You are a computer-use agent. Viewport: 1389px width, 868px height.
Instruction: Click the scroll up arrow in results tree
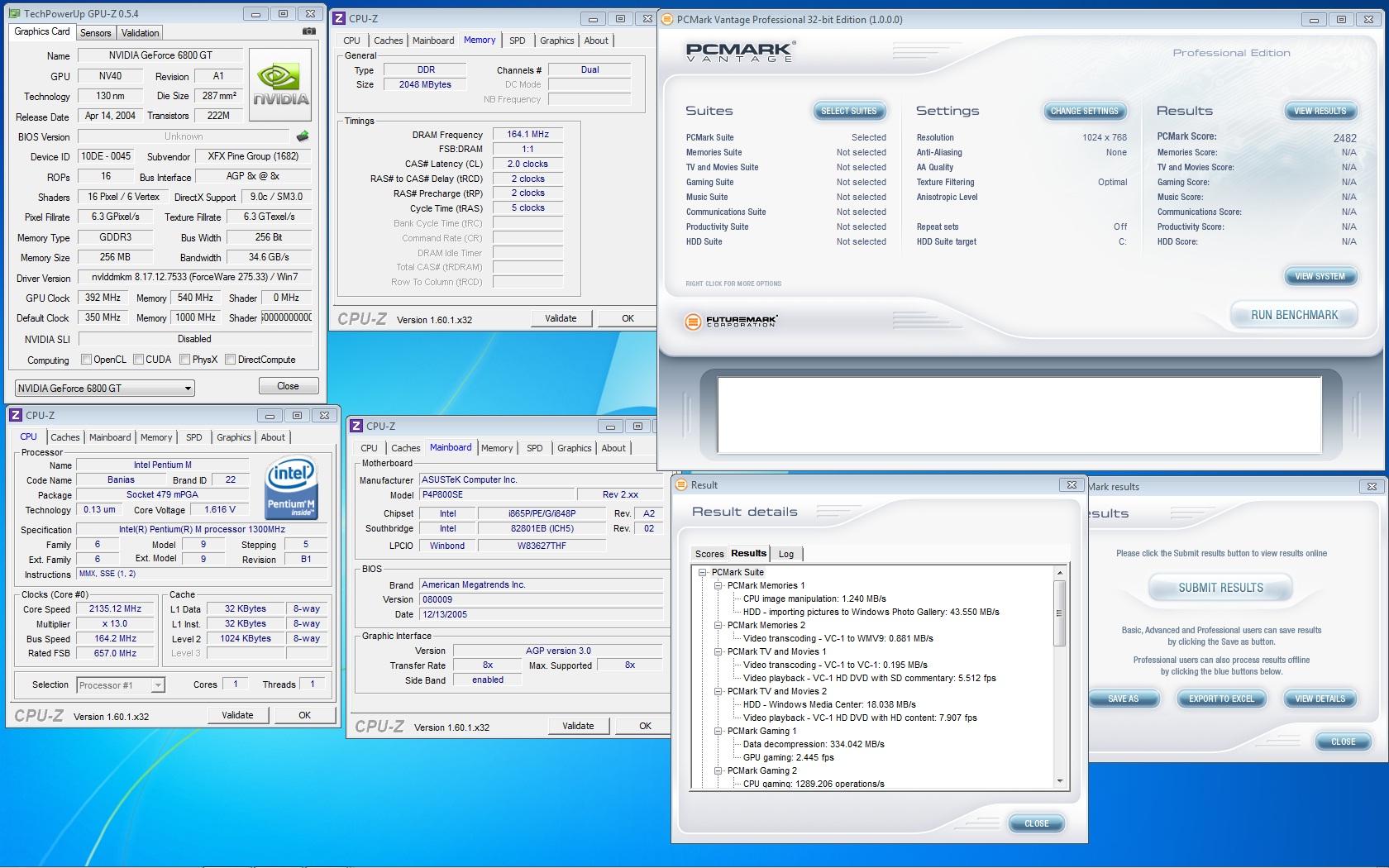(x=1059, y=573)
